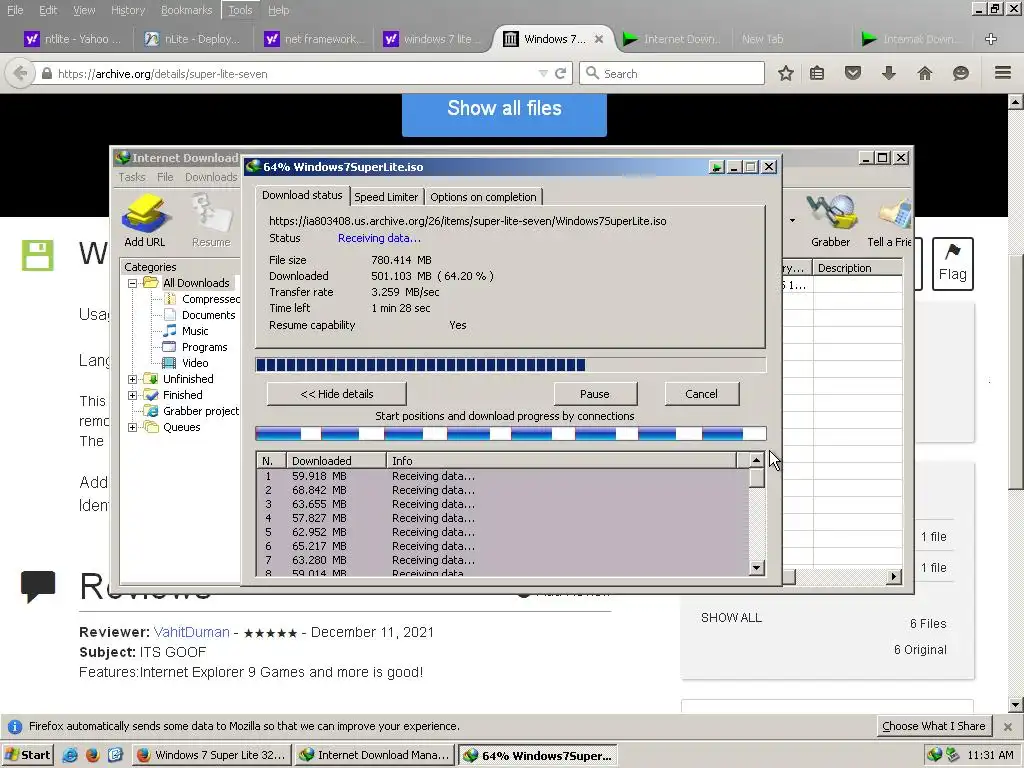Cancel the Windows7SuperLite.iso download
This screenshot has height=768, width=1024.
pyautogui.click(x=701, y=394)
